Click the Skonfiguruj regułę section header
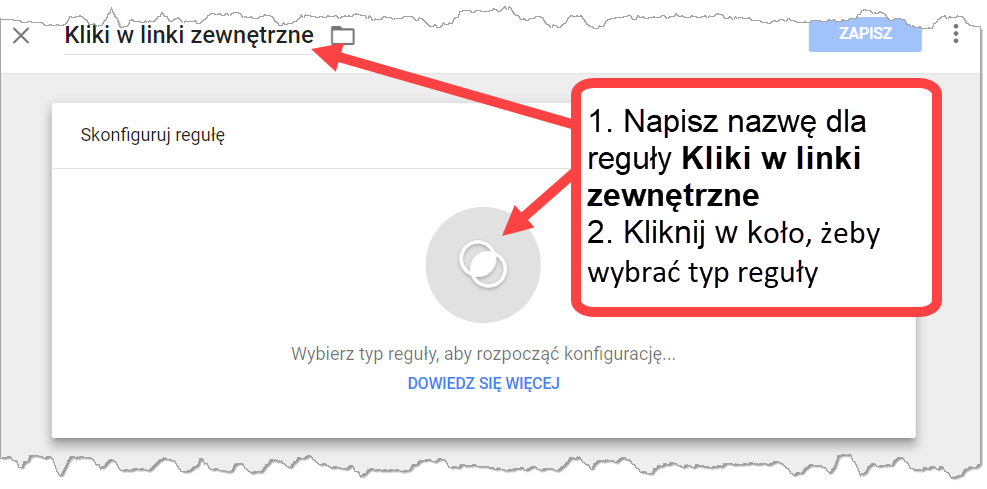 point(153,135)
